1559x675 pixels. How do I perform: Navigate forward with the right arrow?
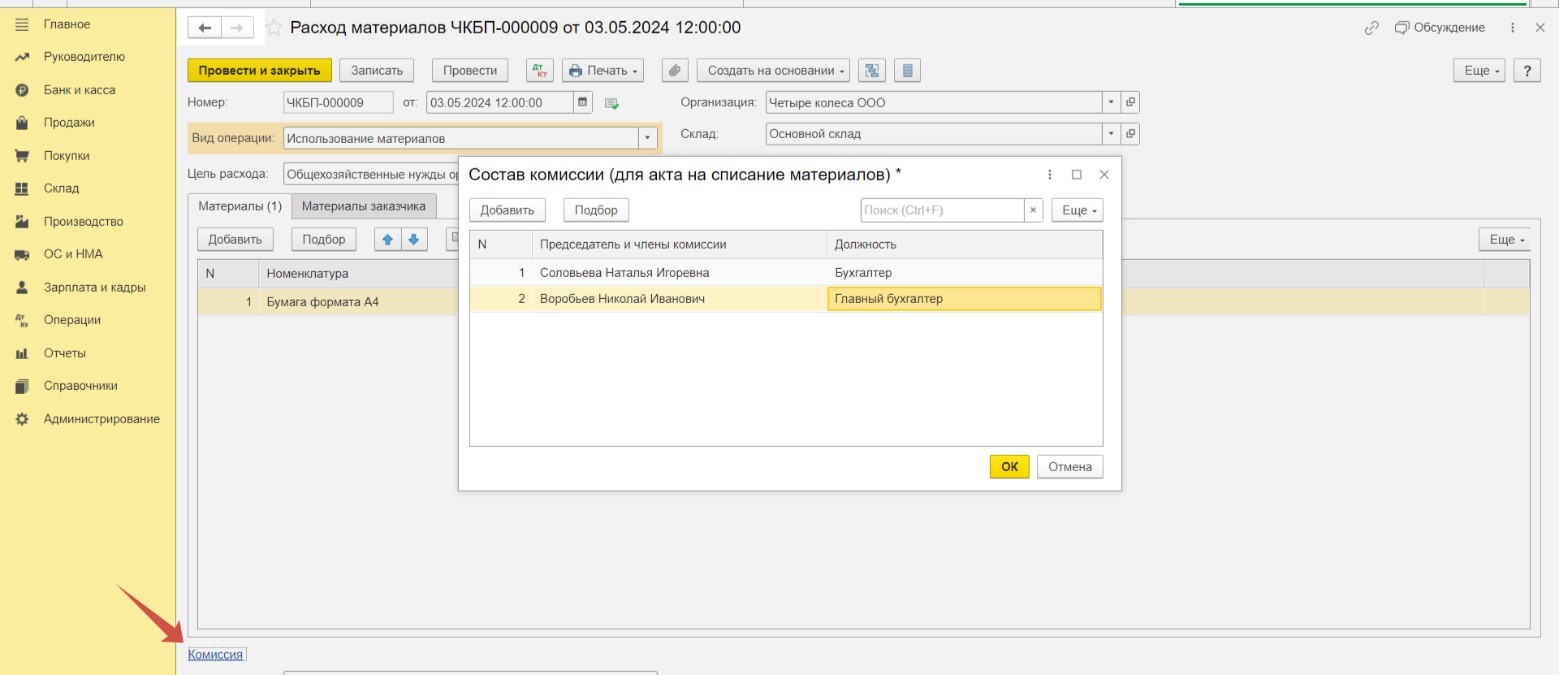[236, 28]
